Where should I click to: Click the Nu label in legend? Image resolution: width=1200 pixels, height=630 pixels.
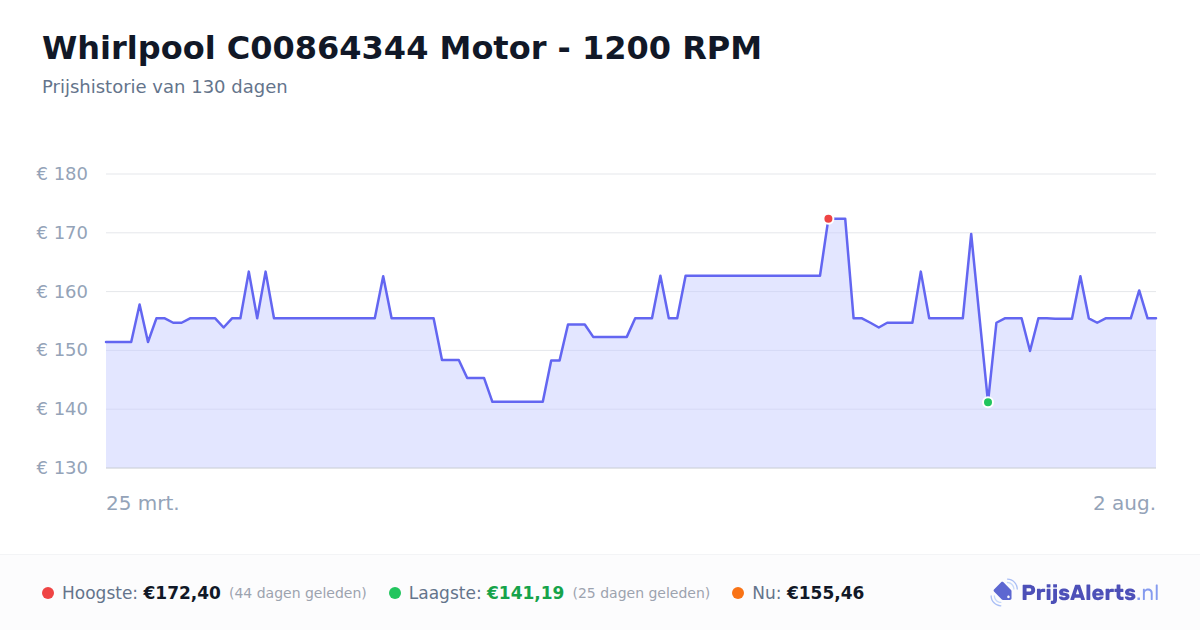(x=766, y=593)
